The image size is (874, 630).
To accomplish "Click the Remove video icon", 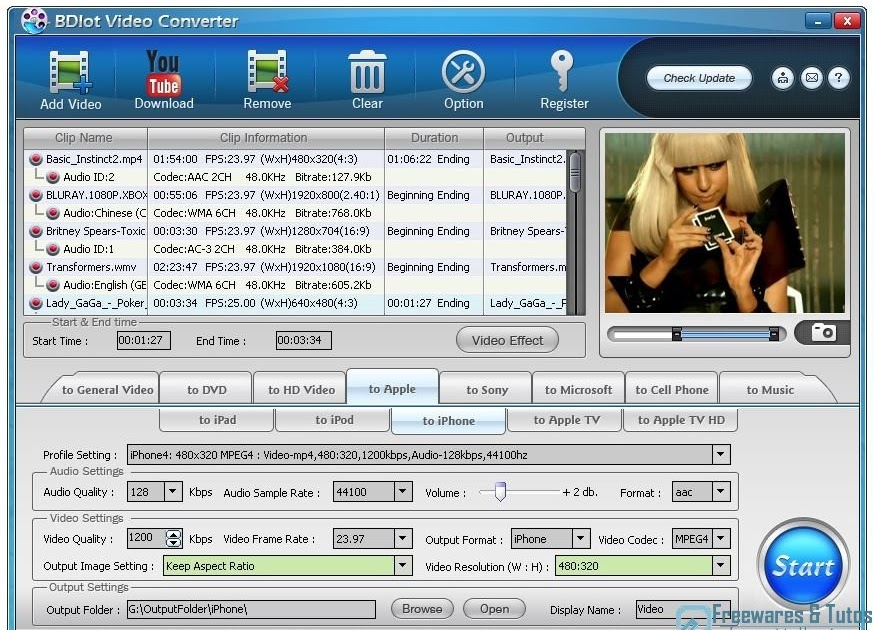I will 267,80.
